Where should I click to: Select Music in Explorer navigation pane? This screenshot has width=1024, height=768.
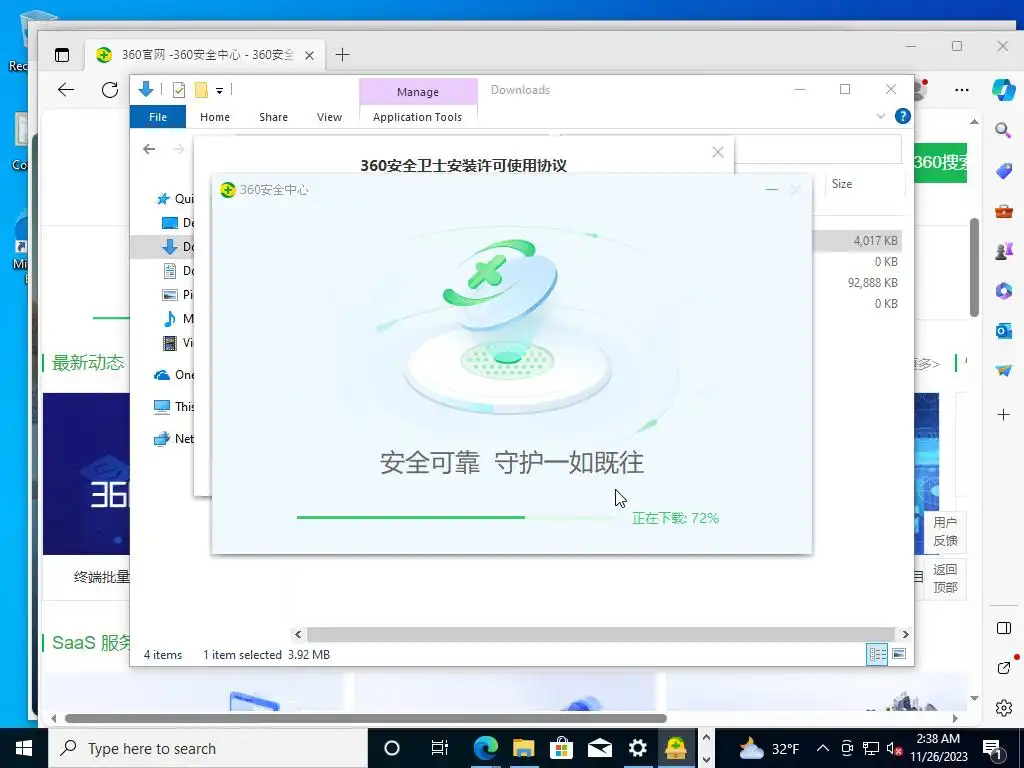pos(178,319)
